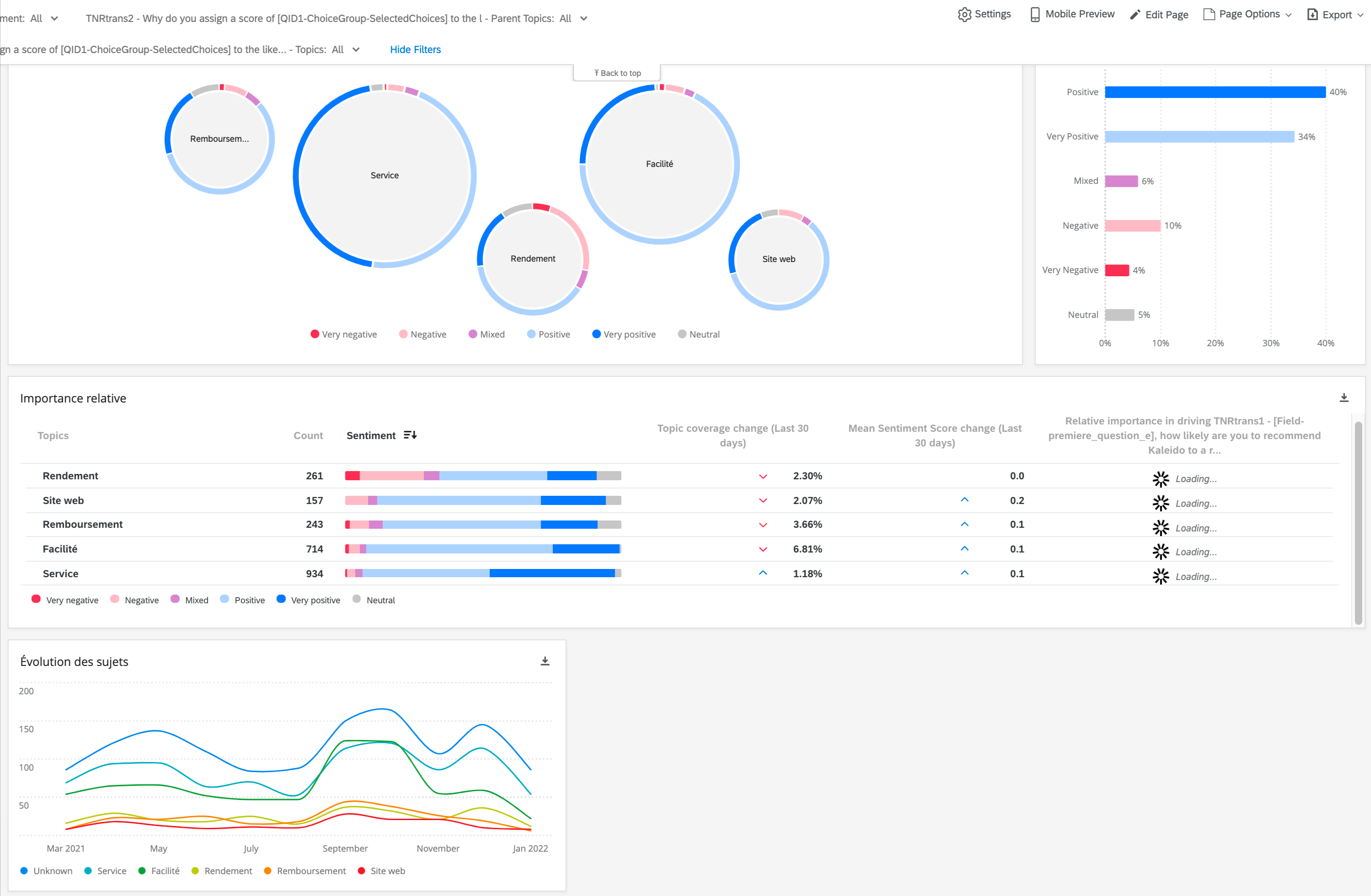
Task: Click the Importance relative table scrollbar
Action: coord(1358,523)
